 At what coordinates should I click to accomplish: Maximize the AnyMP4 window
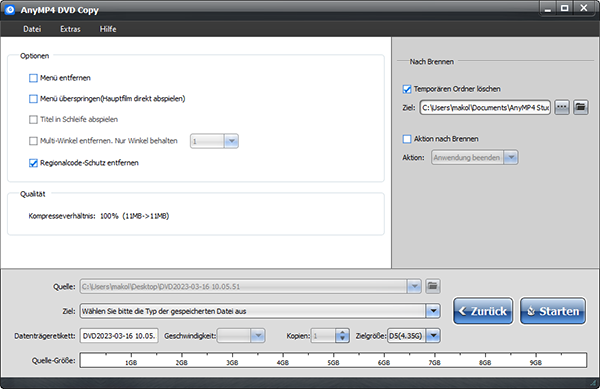564,8
